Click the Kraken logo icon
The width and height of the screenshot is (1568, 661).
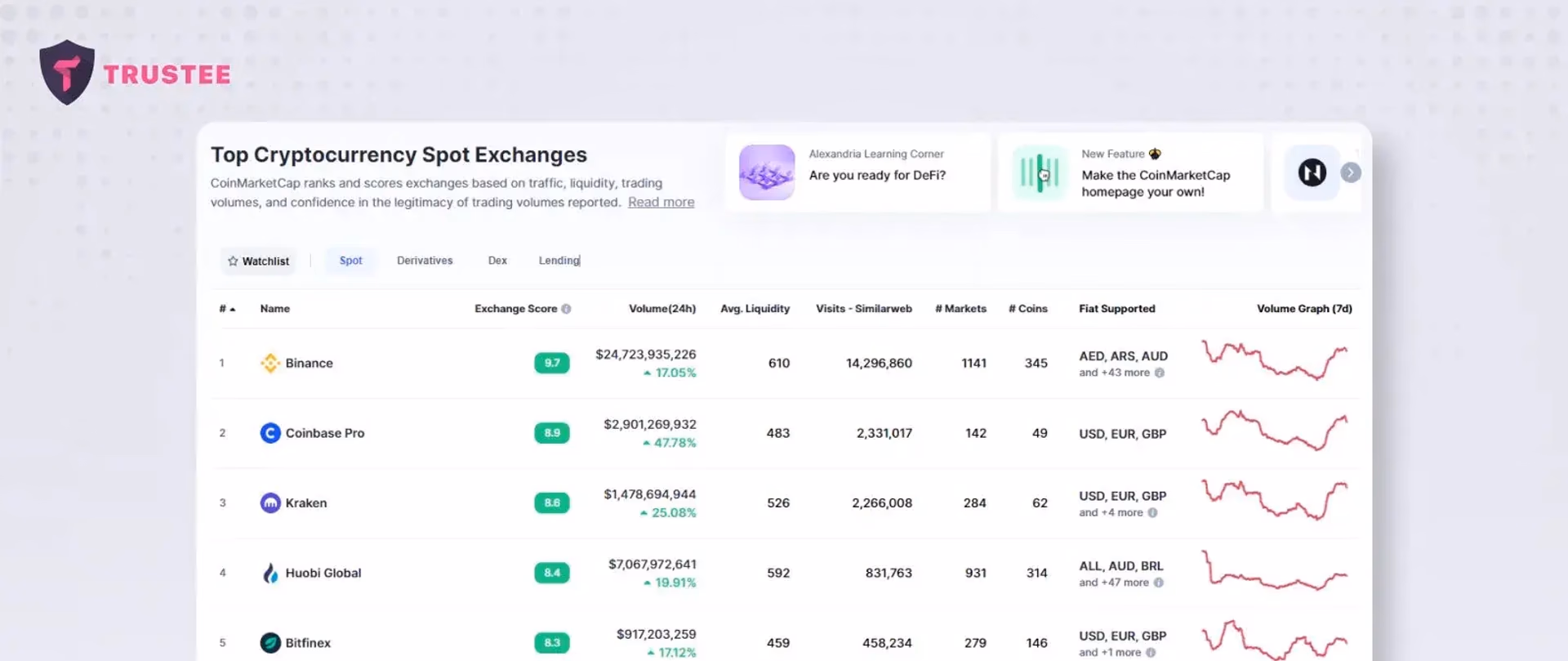(x=270, y=502)
